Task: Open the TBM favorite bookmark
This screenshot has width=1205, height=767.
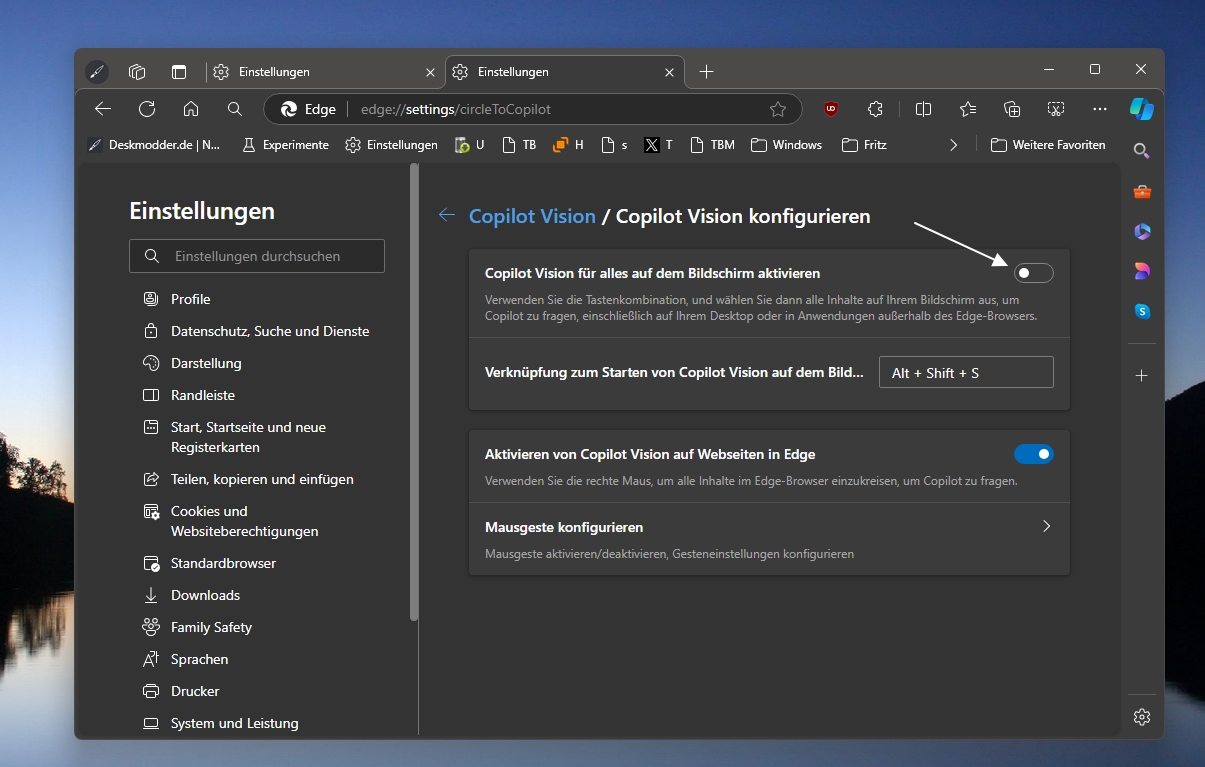Action: [712, 145]
